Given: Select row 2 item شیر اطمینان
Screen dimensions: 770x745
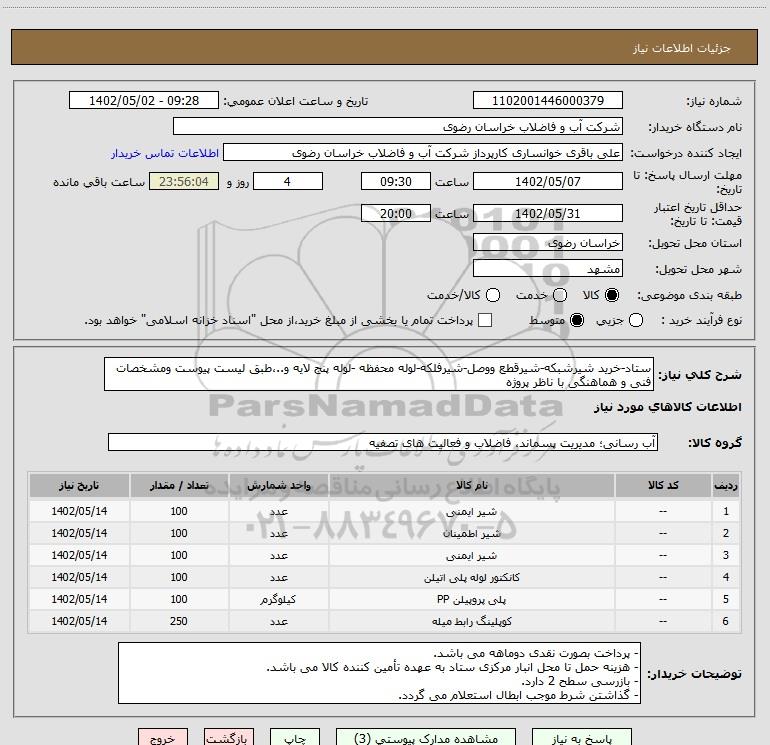Looking at the screenshot, I should [x=471, y=533].
